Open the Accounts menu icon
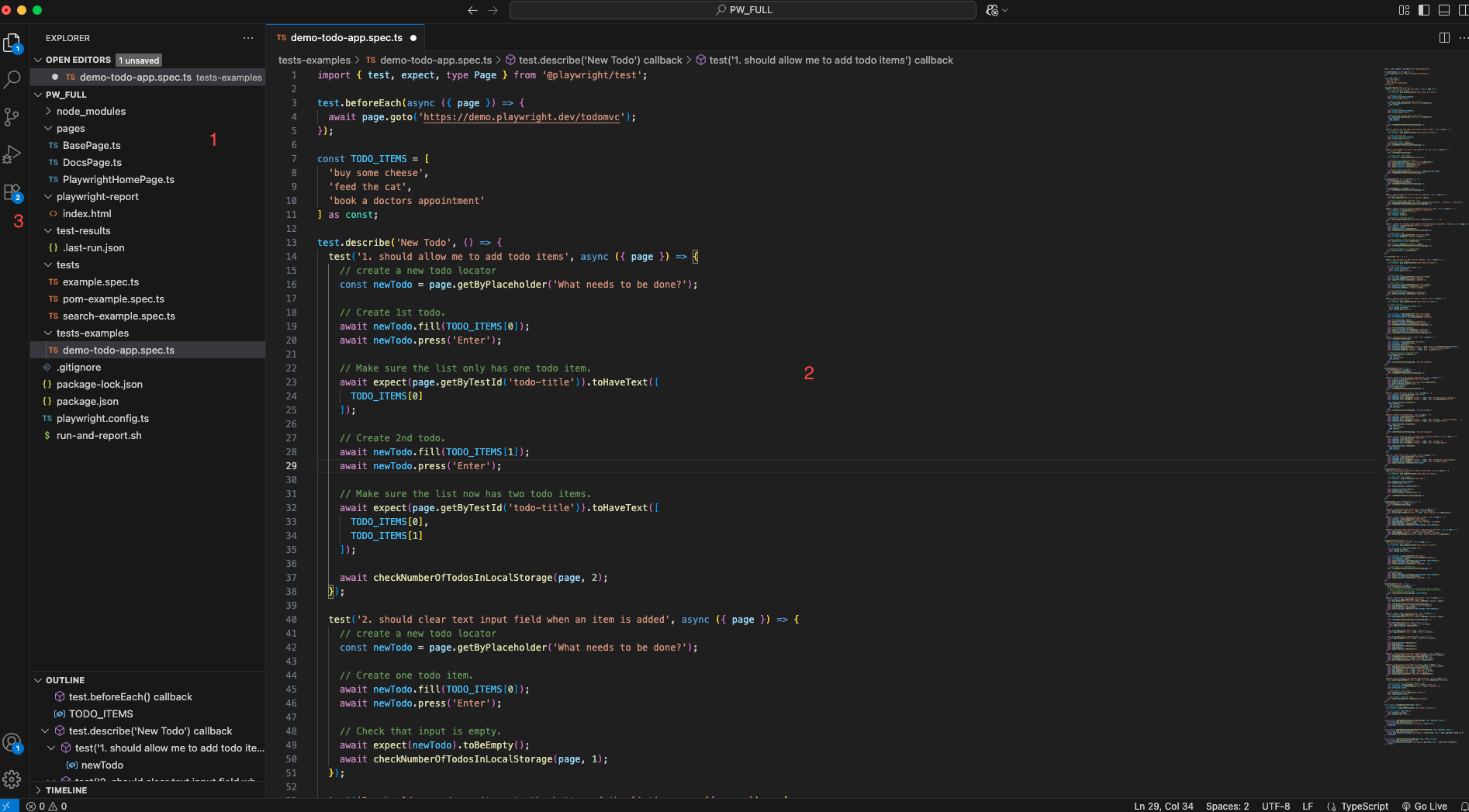This screenshot has height=812, width=1469. (12, 743)
